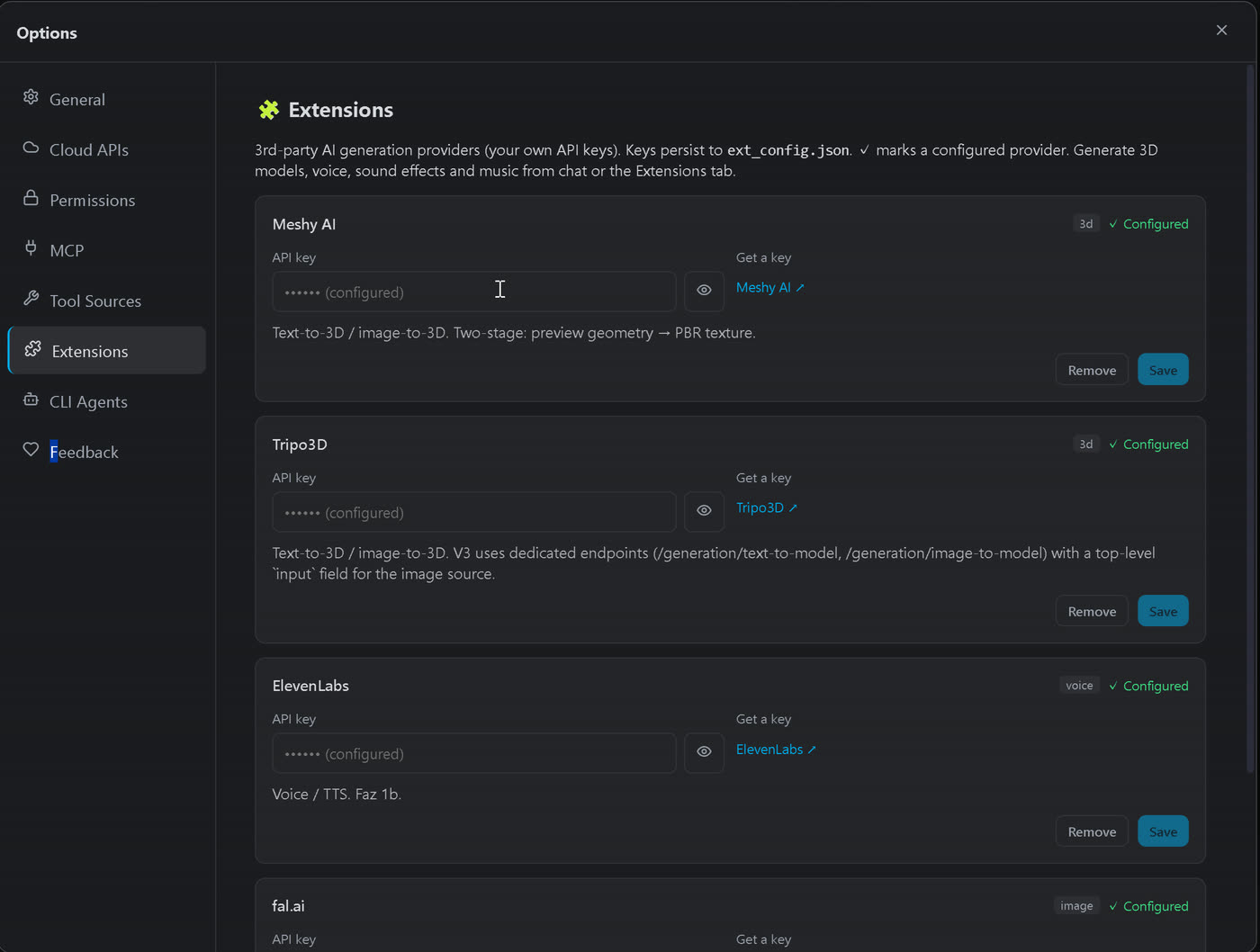1260x952 pixels.
Task: Open the Cloud APIs settings page
Action: coord(106,149)
